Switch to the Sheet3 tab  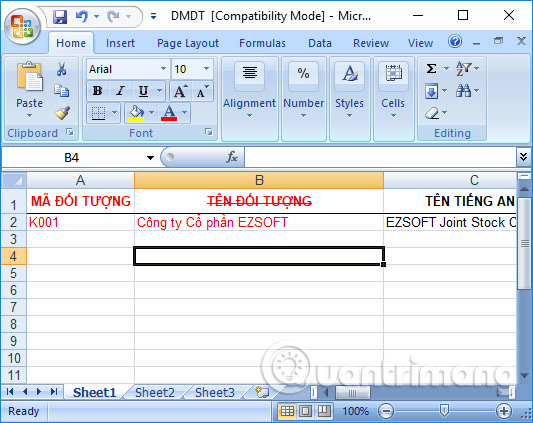[215, 392]
